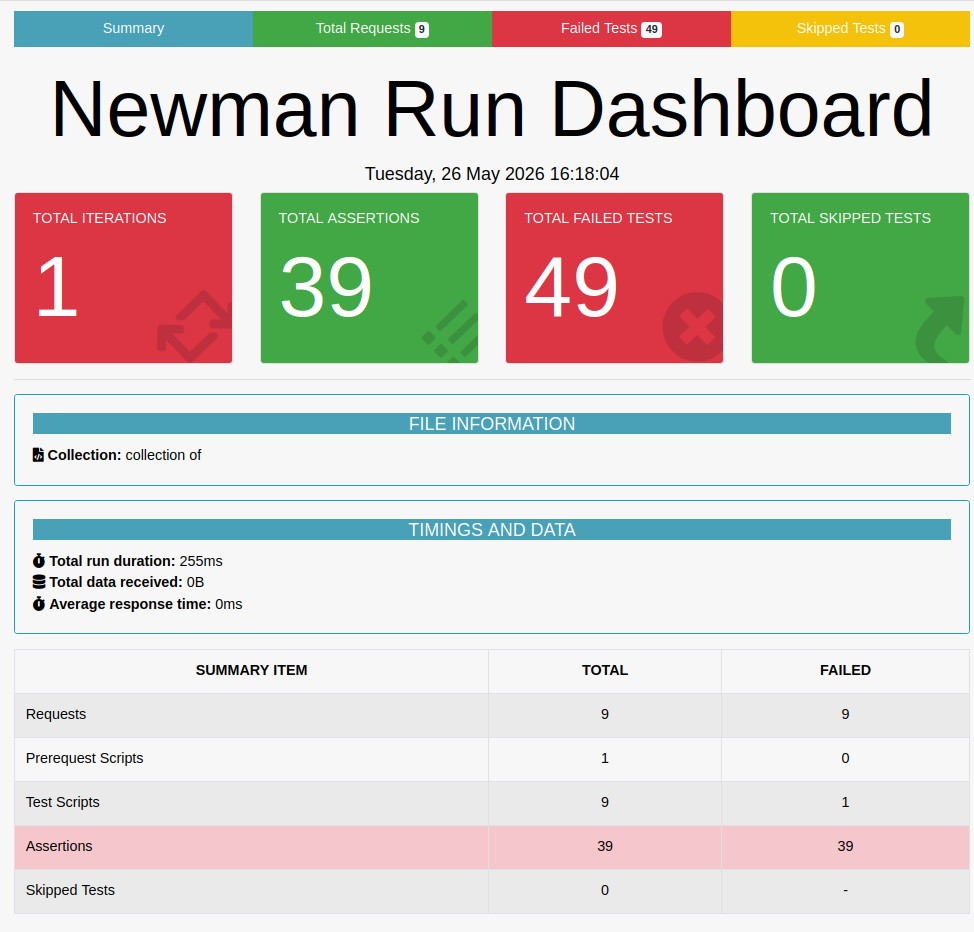Click the Prerequest Scripts failed value 0
The image size is (974, 932).
845,758
